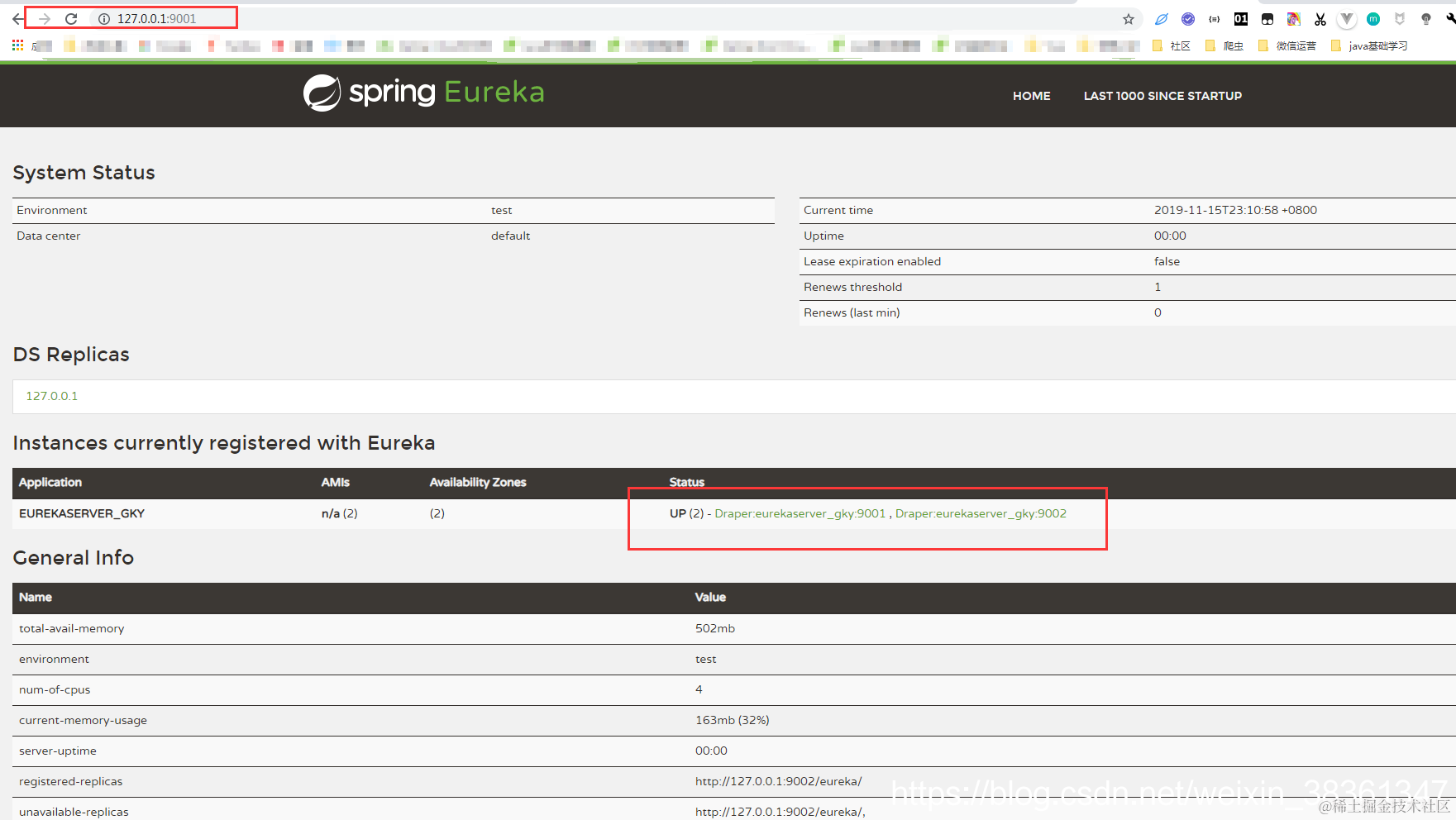The width and height of the screenshot is (1456, 820).
Task: Open LAST 1000 SINCE STARTUP
Action: click(1162, 96)
